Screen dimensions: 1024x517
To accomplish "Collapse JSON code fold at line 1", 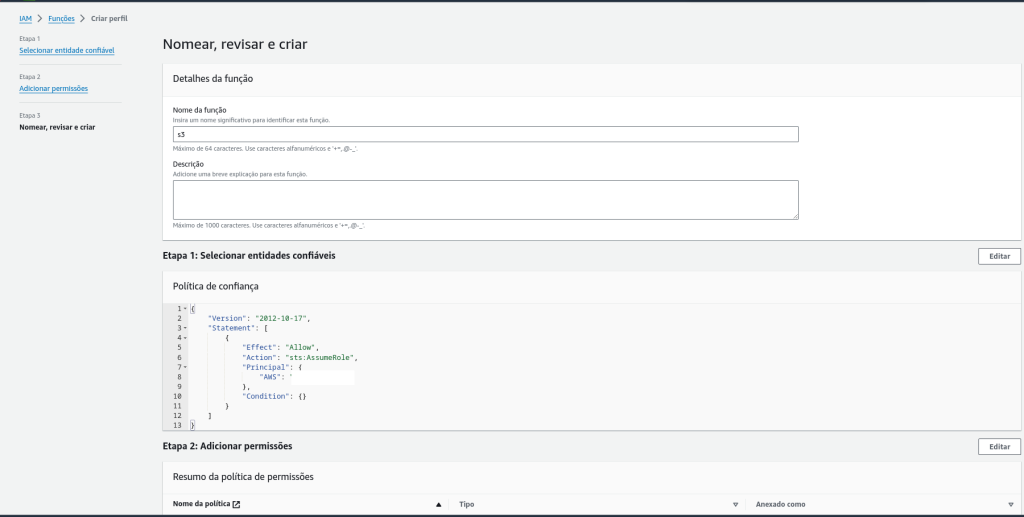I will 186,309.
